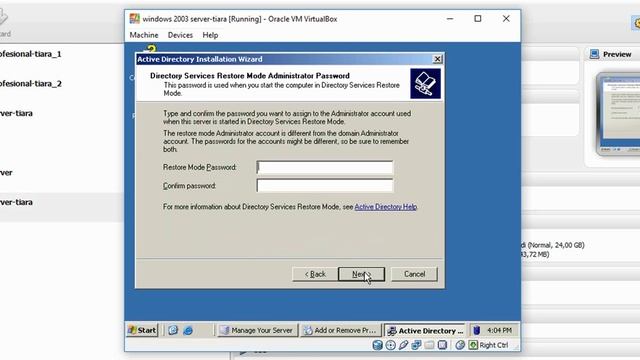The image size is (640, 360).
Task: Focus the Confirm password field
Action: (x=325, y=186)
